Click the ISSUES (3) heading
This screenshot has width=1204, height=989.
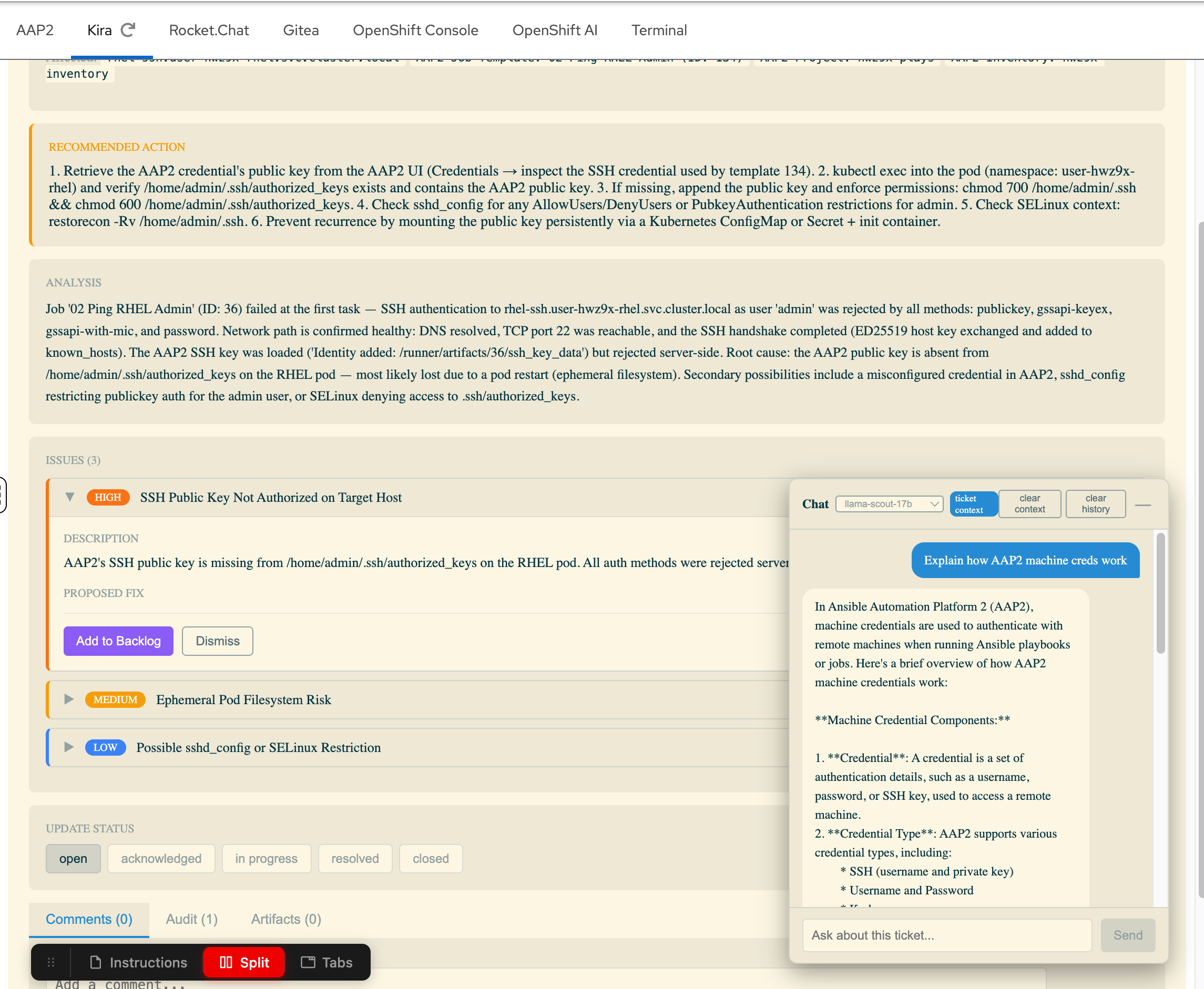click(x=73, y=460)
